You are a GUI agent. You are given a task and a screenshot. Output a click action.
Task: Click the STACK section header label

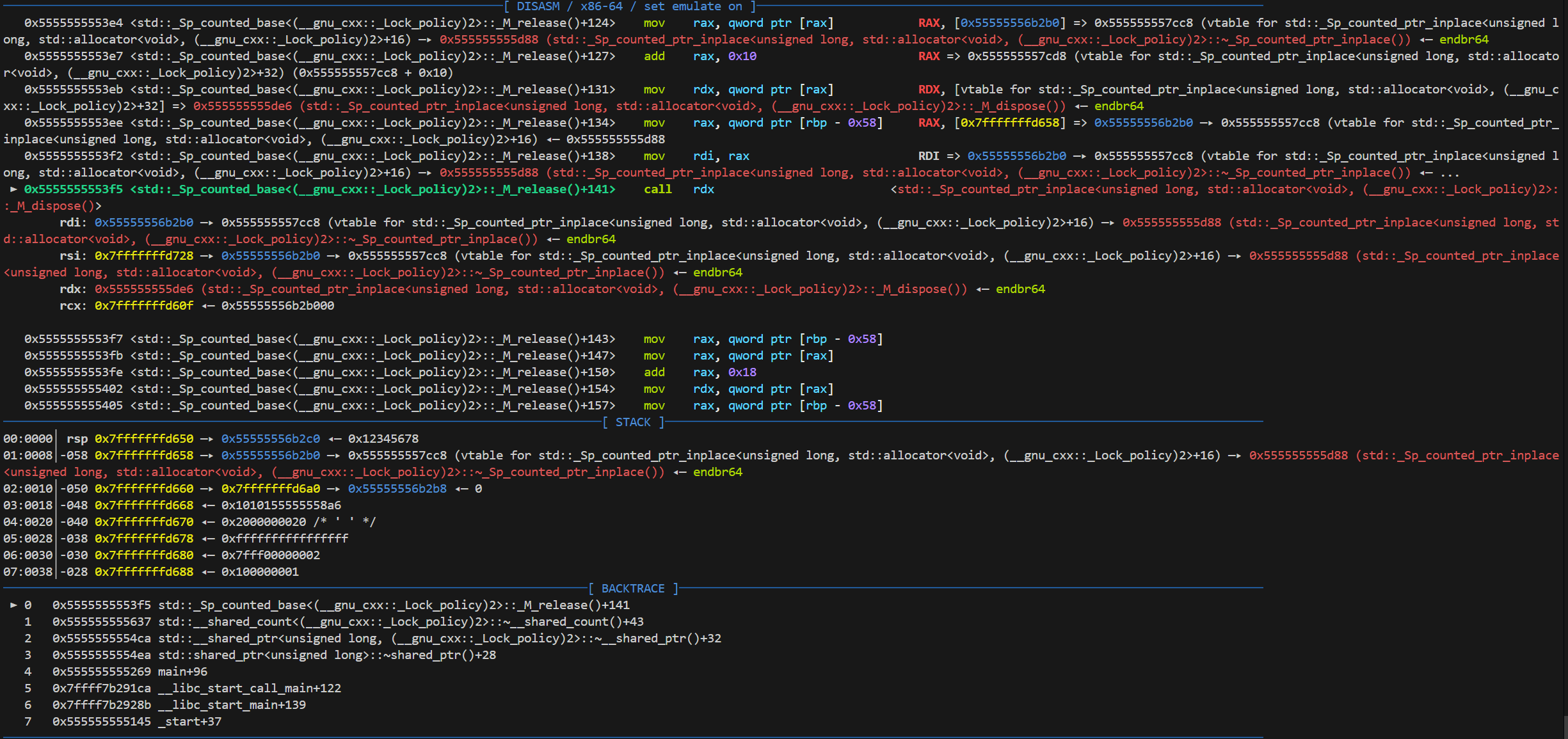tap(633, 422)
